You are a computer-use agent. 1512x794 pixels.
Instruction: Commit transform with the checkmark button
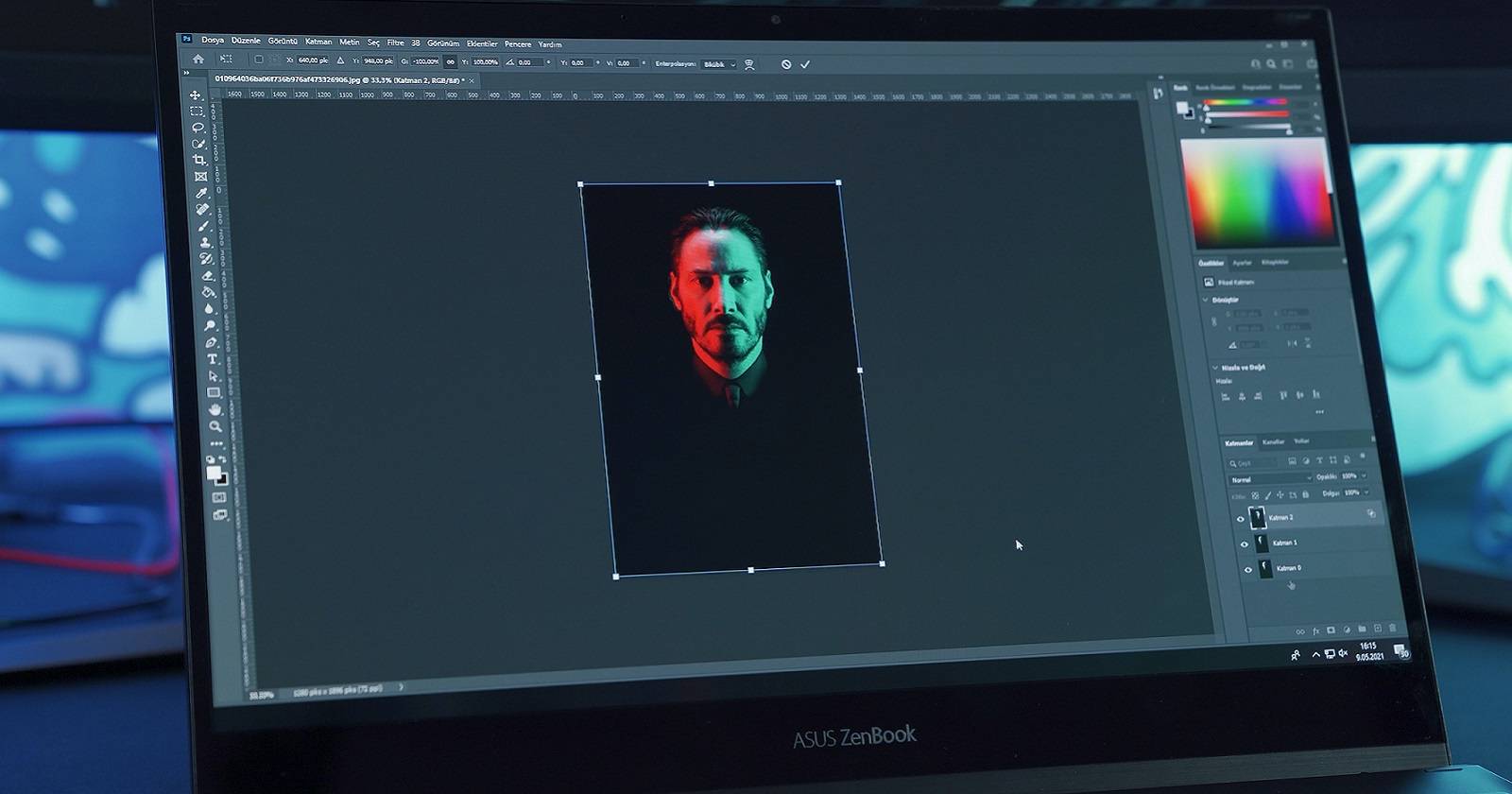[805, 64]
